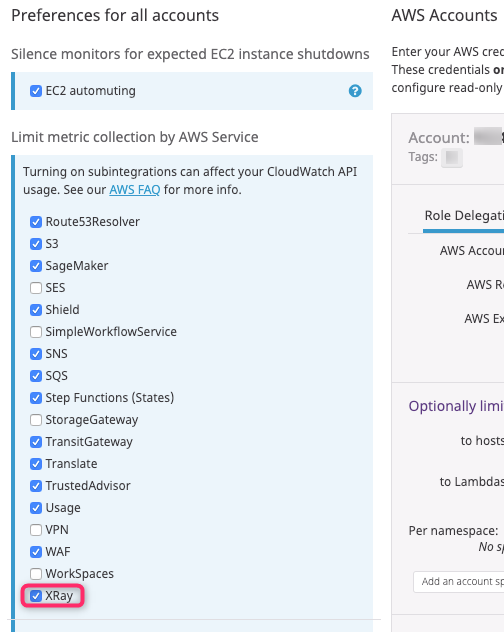Image resolution: width=504 pixels, height=632 pixels.
Task: Uncheck the Shield checkbox
Action: coord(36,310)
